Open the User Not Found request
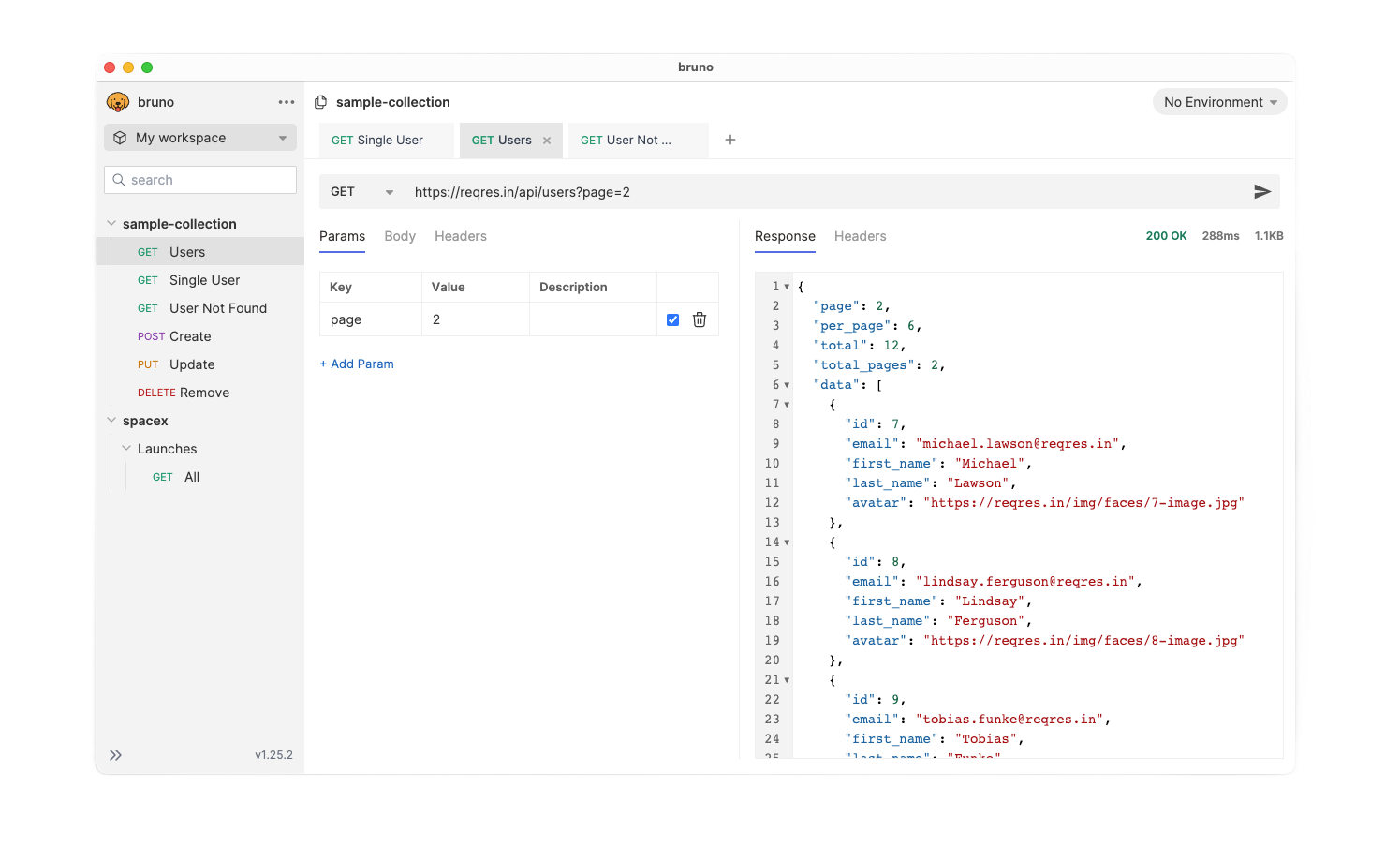1400x846 pixels. click(200, 308)
